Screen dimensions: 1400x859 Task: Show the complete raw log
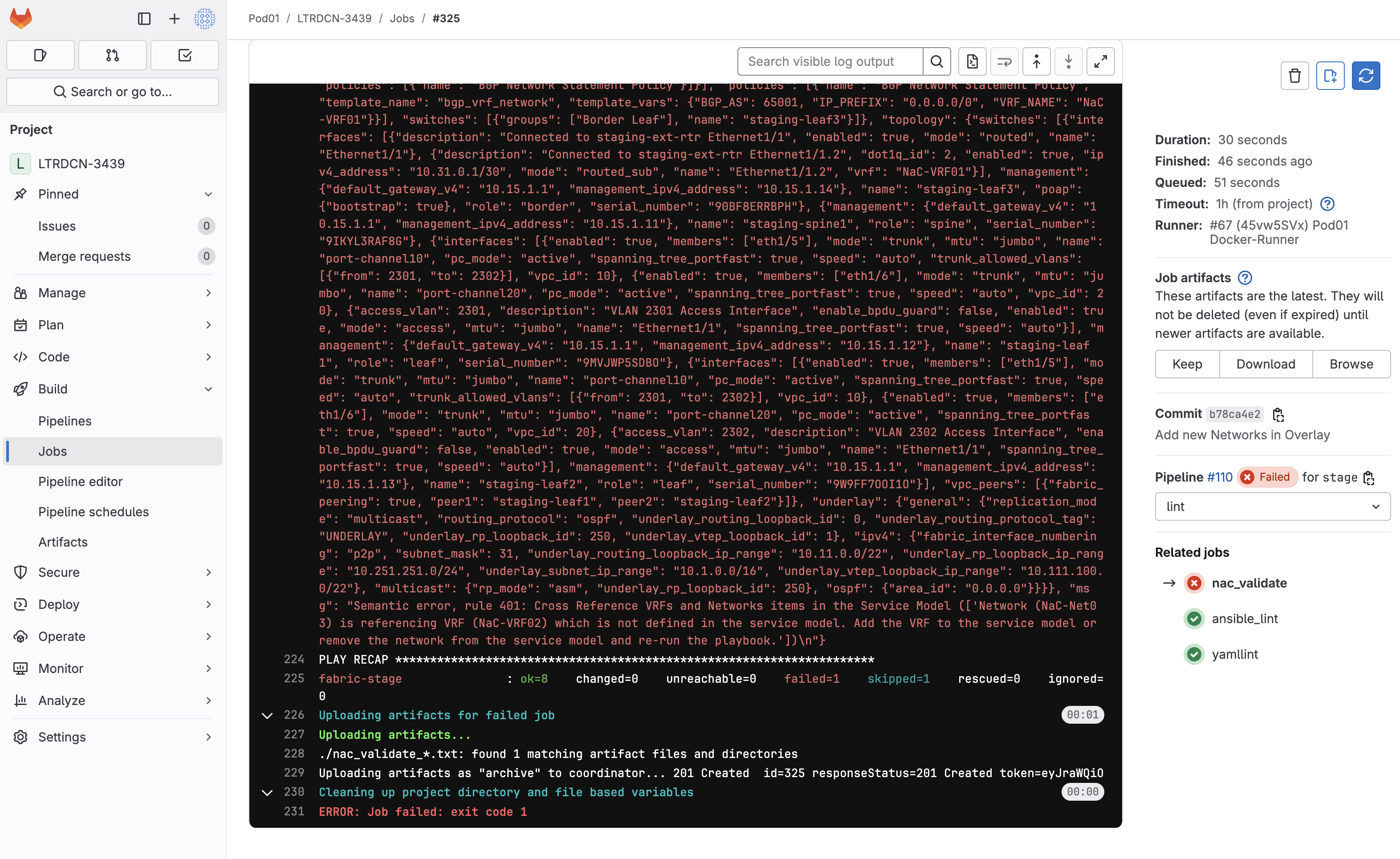point(972,61)
